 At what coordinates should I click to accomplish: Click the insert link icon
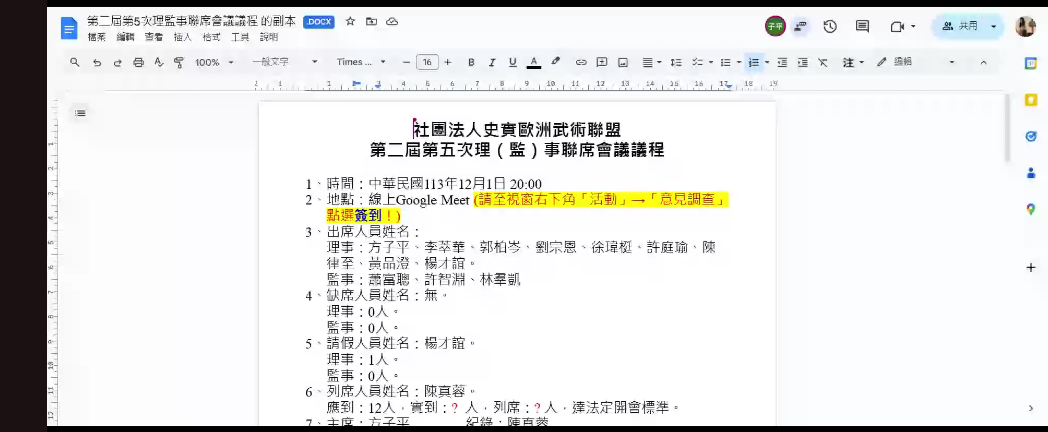580,62
